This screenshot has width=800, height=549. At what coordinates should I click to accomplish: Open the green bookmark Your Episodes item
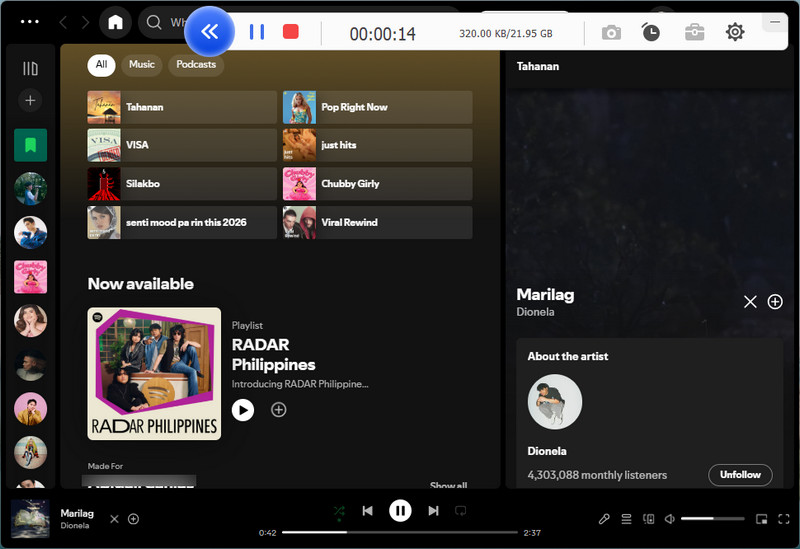click(31, 145)
